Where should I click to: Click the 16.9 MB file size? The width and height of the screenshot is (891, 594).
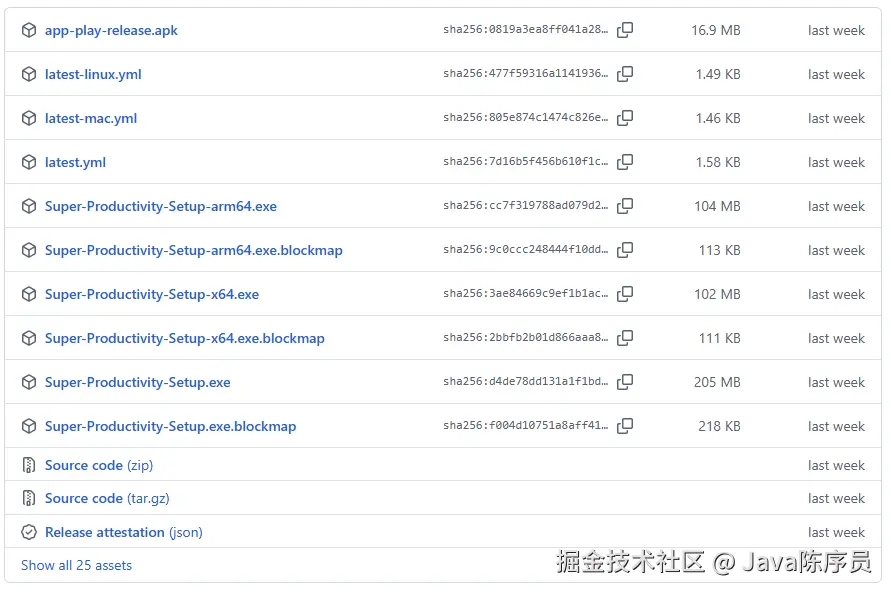[715, 30]
